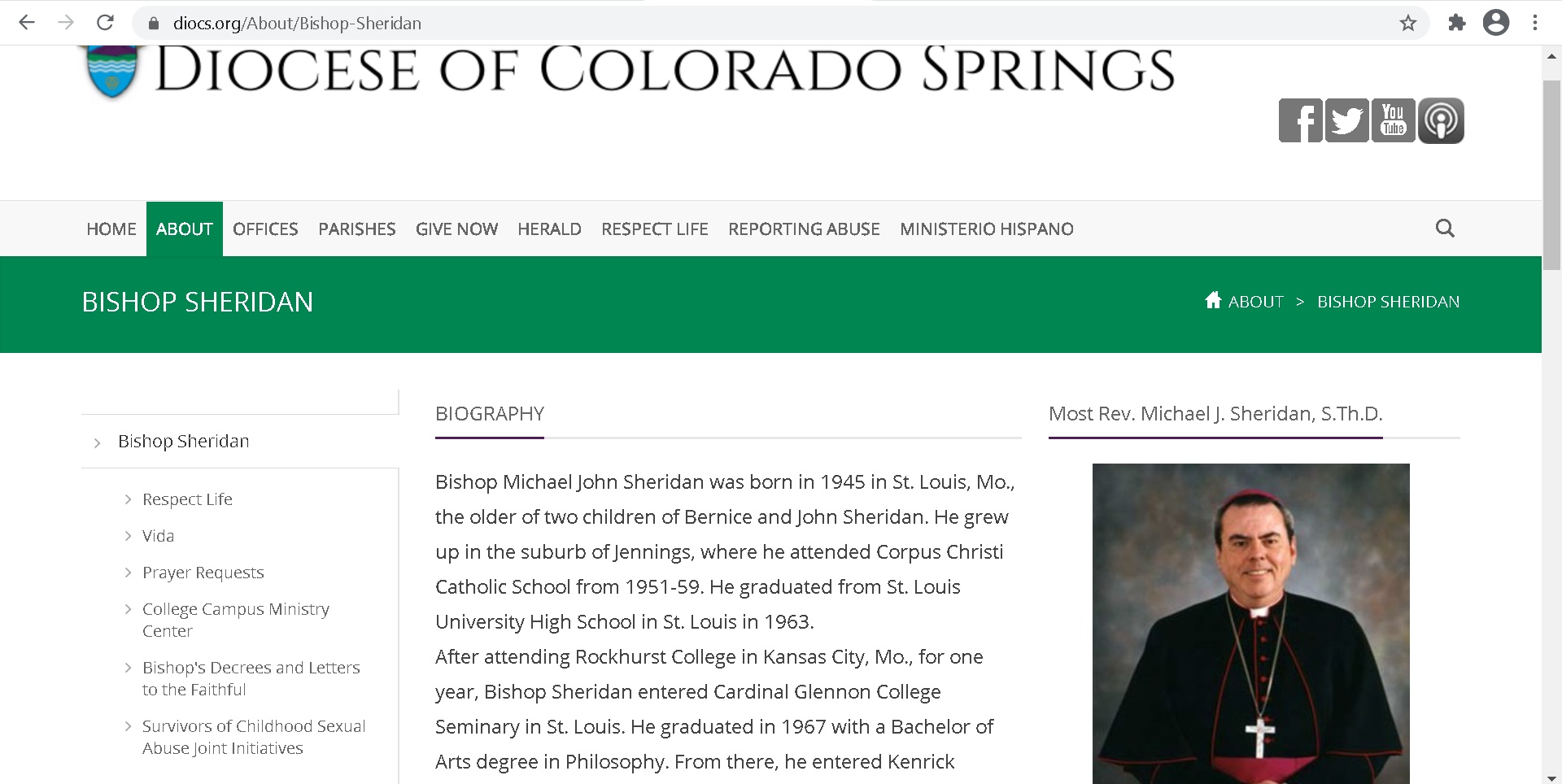
Task: Open the site search magnifier icon
Action: (1445, 229)
